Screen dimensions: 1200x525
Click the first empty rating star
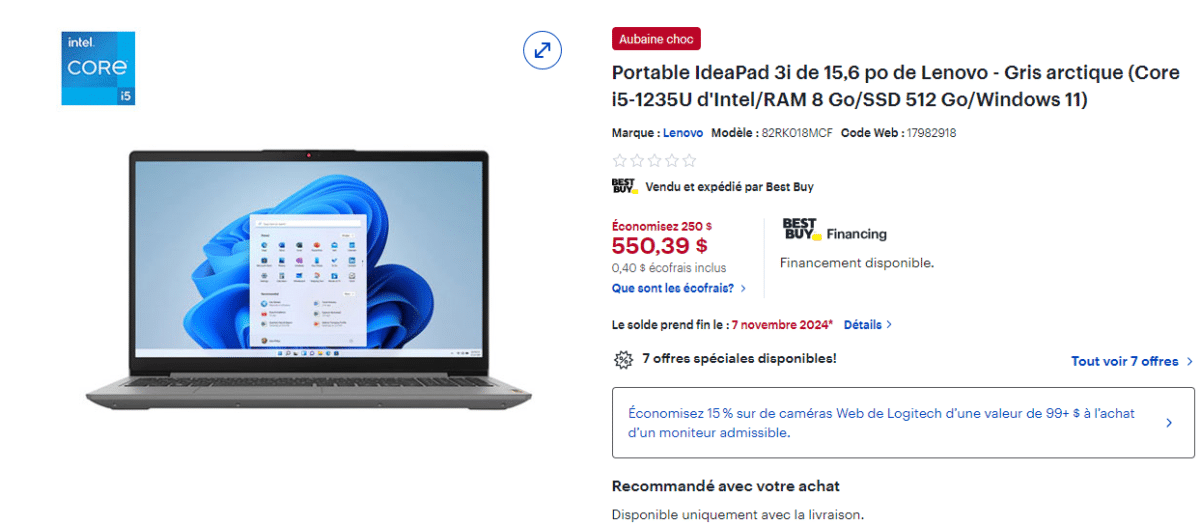(620, 160)
